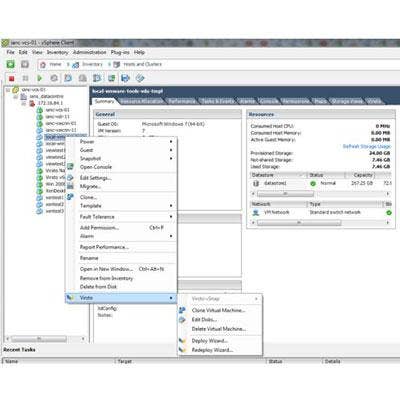This screenshot has width=400, height=400.
Task: Click the datastore1 disk icon
Action: coord(256,183)
